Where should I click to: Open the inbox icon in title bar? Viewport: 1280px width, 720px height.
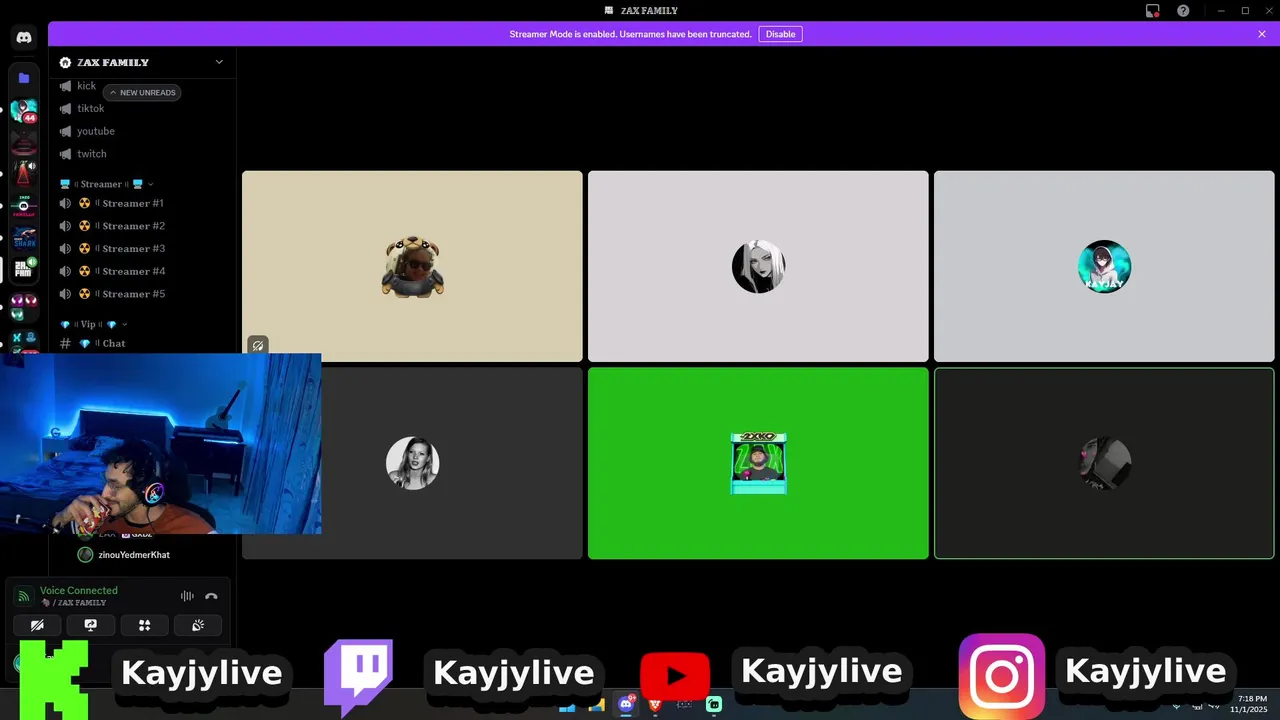pos(1153,11)
